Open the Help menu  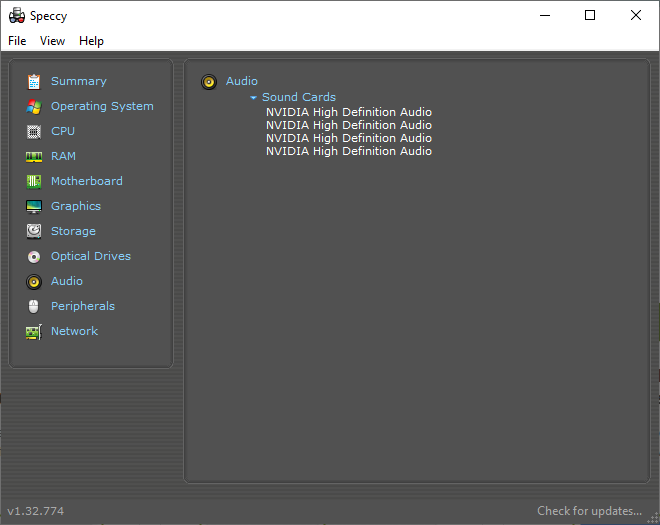[91, 41]
